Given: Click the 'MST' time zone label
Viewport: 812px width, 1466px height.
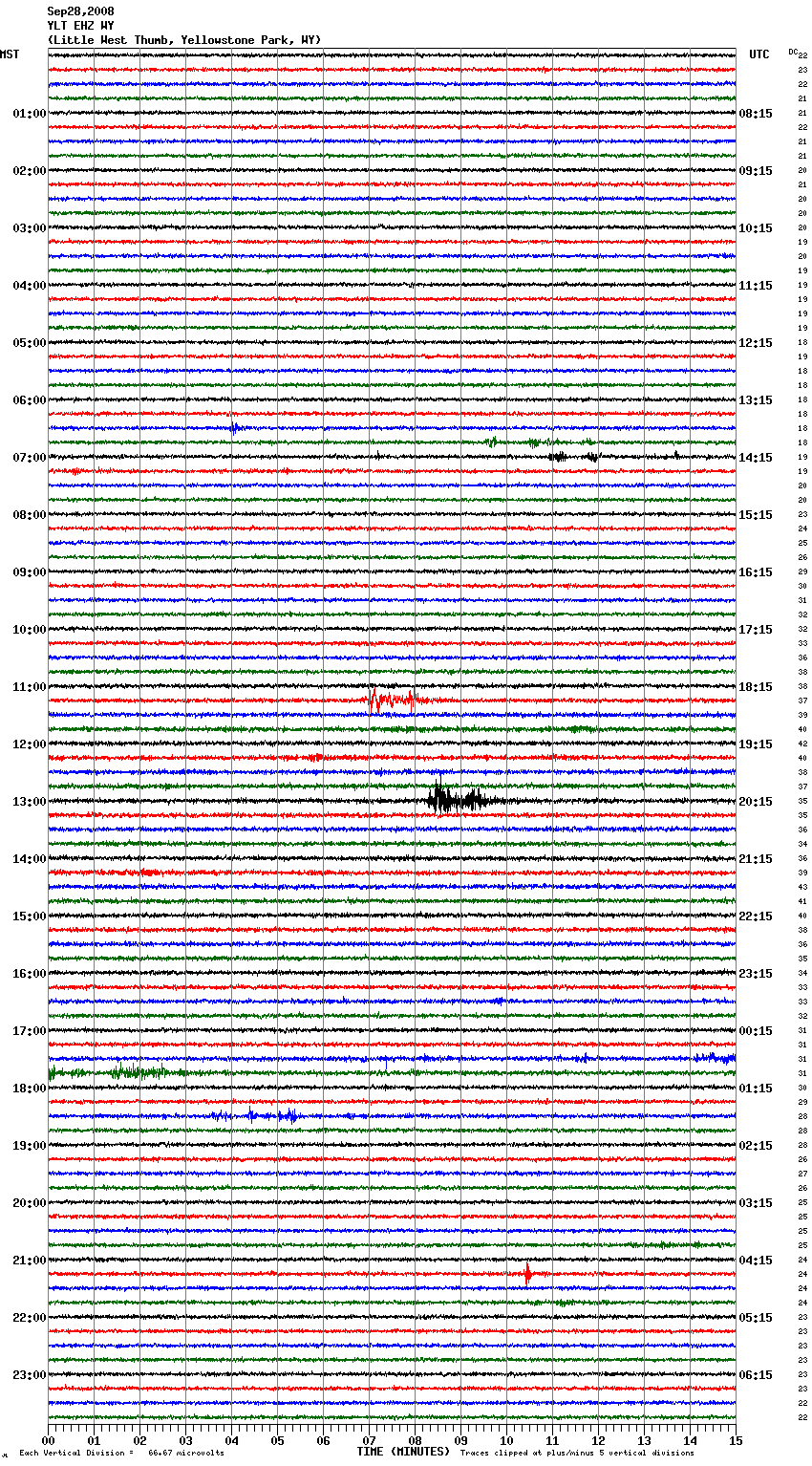Looking at the screenshot, I should pos(10,54).
